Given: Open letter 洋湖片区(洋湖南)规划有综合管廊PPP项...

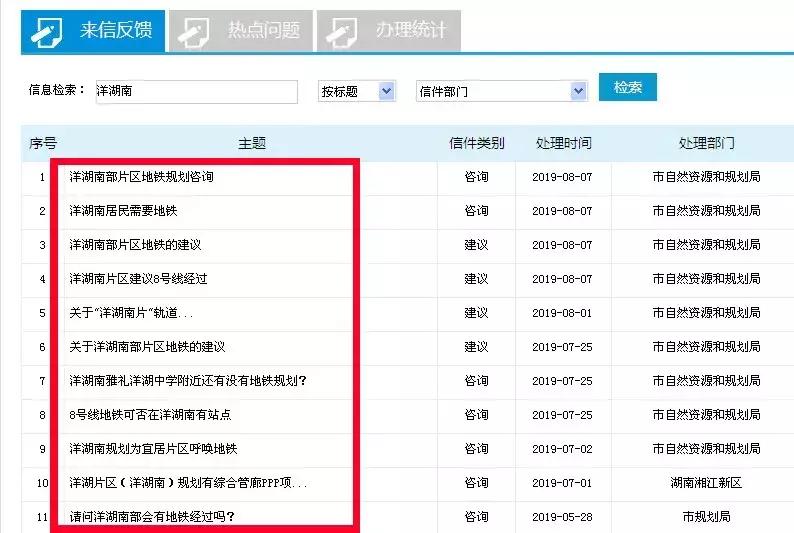Looking at the screenshot, I should (x=188, y=482).
